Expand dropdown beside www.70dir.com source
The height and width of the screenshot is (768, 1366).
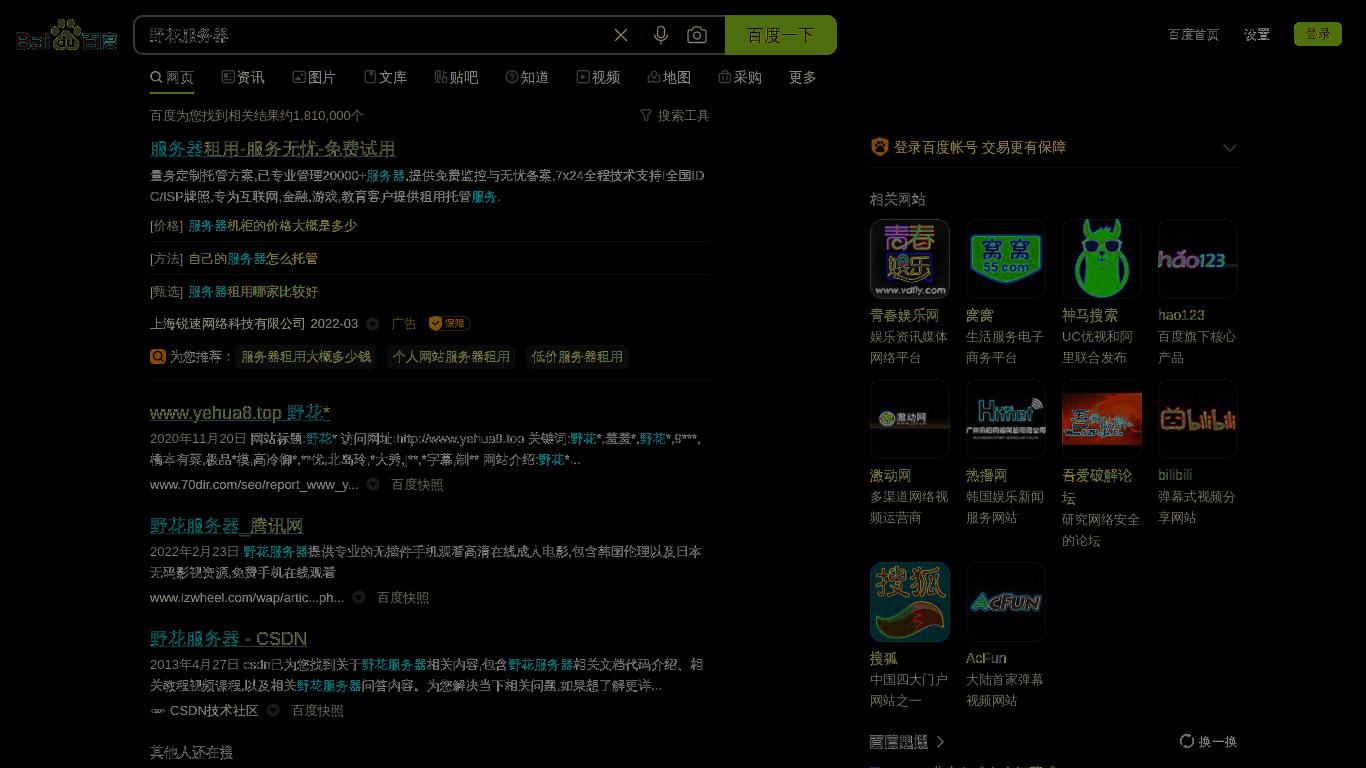click(373, 484)
